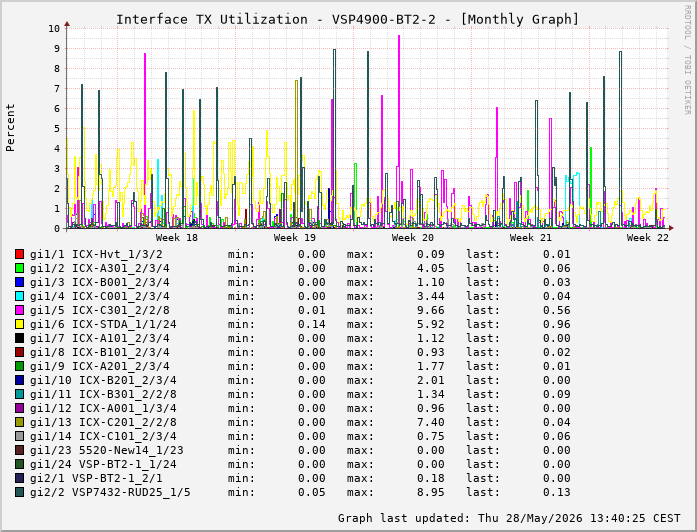Click the dark red gi1/8 legend swatch
Image resolution: width=697 pixels, height=532 pixels.
(19, 352)
